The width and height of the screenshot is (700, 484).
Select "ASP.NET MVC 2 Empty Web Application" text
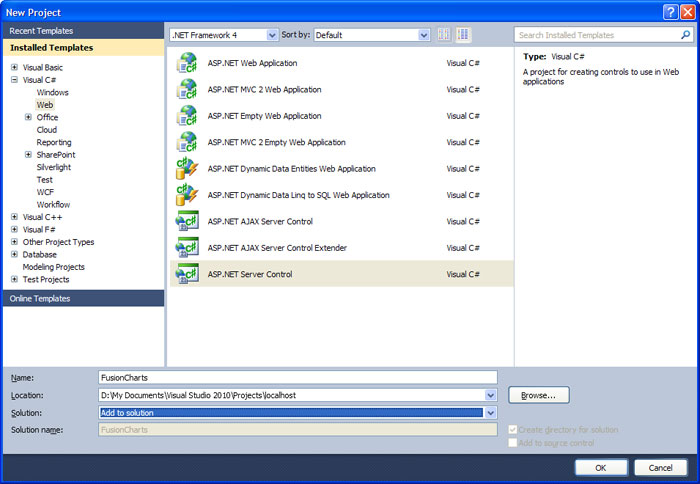click(x=276, y=142)
